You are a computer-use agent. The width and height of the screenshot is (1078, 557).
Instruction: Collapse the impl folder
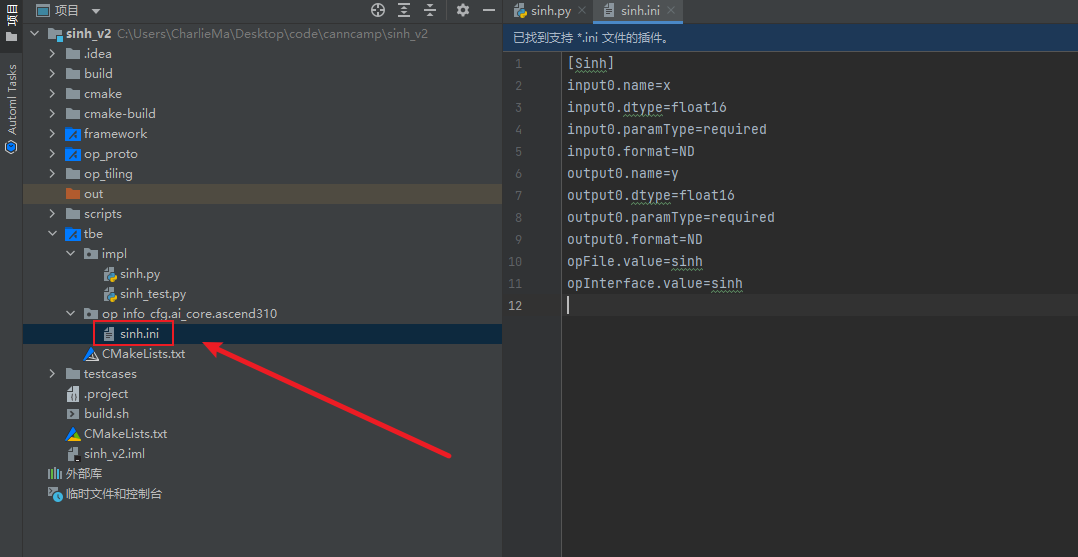(70, 254)
